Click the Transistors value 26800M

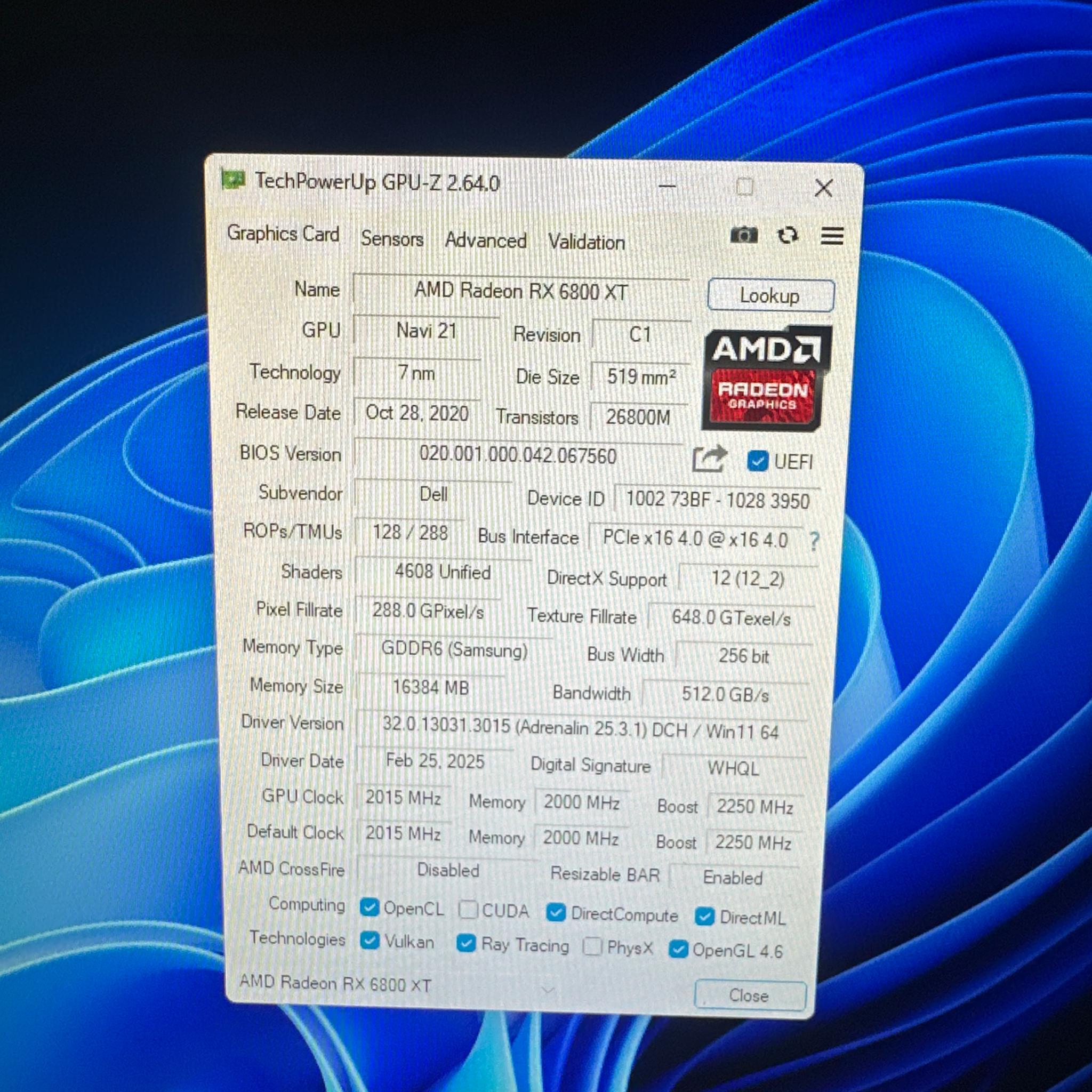639,417
